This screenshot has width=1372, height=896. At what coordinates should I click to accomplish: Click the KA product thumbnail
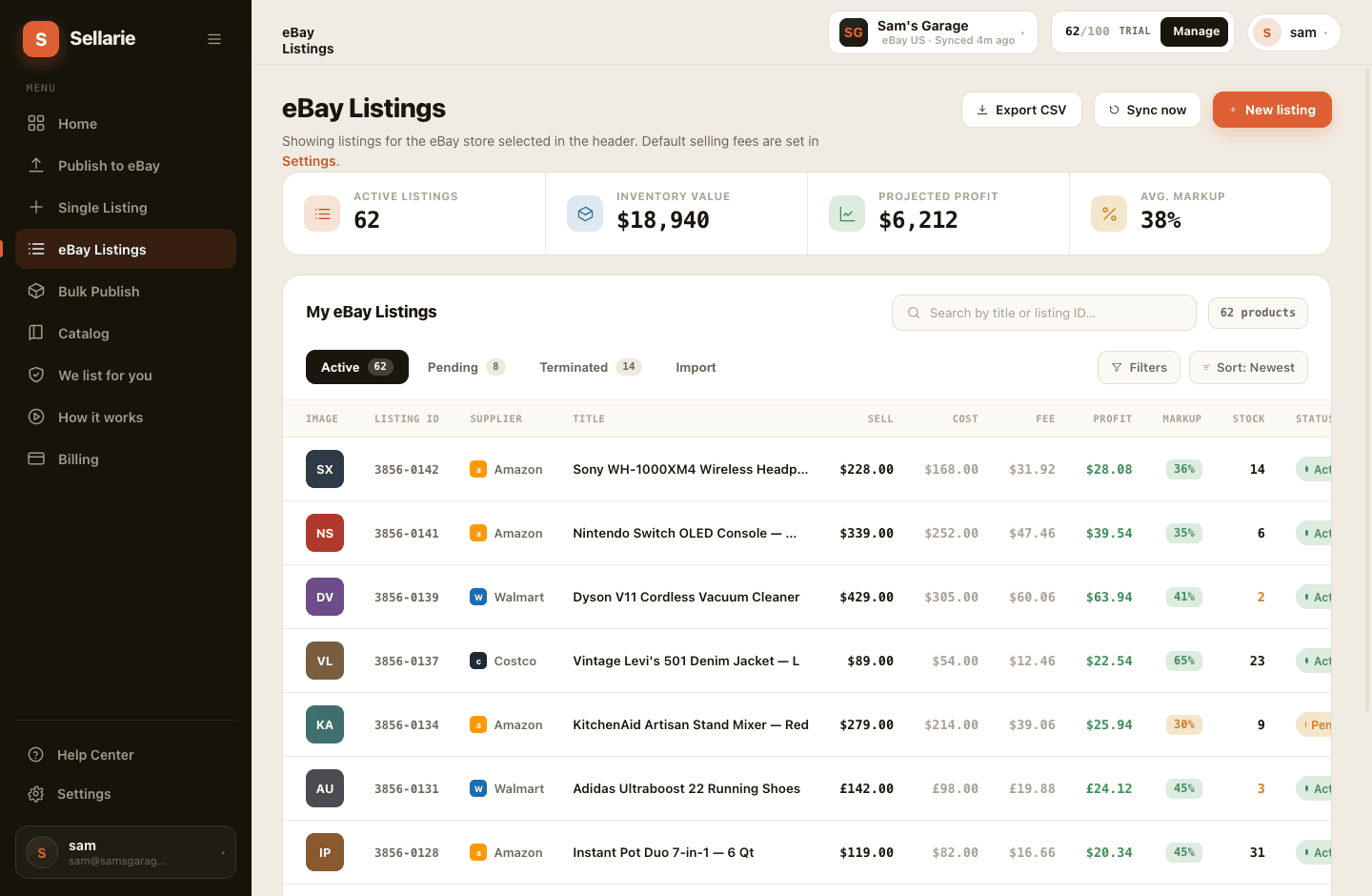point(325,724)
